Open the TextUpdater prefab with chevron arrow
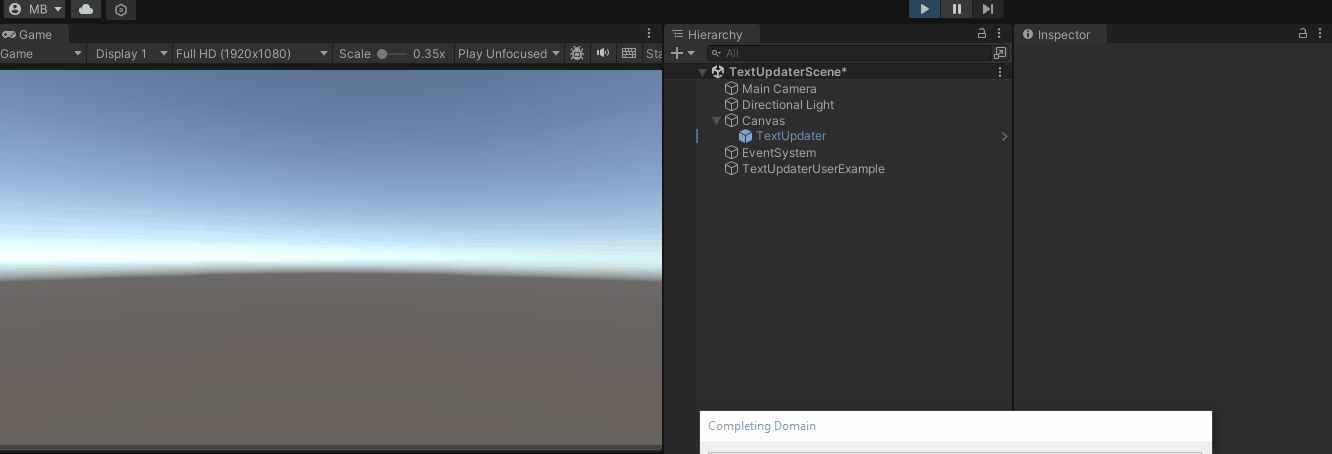 point(1004,136)
